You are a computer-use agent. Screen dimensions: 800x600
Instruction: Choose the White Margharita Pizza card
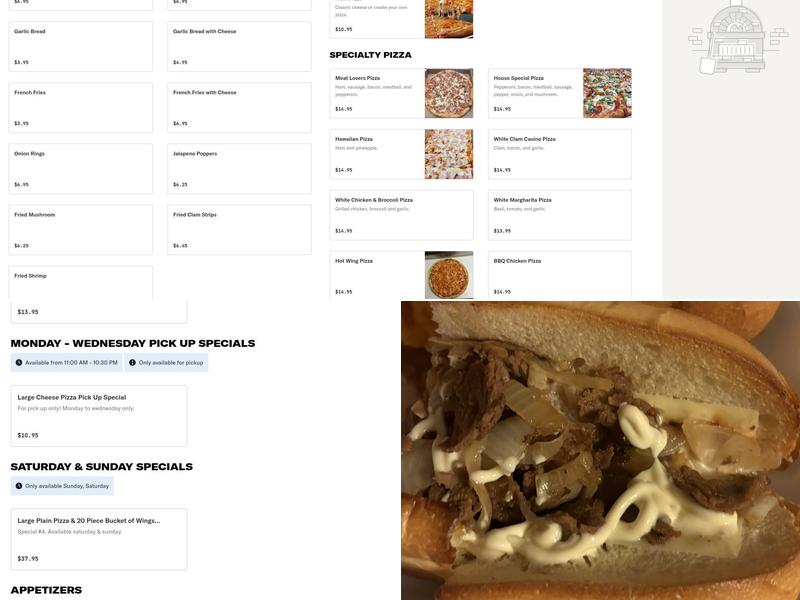pos(560,215)
